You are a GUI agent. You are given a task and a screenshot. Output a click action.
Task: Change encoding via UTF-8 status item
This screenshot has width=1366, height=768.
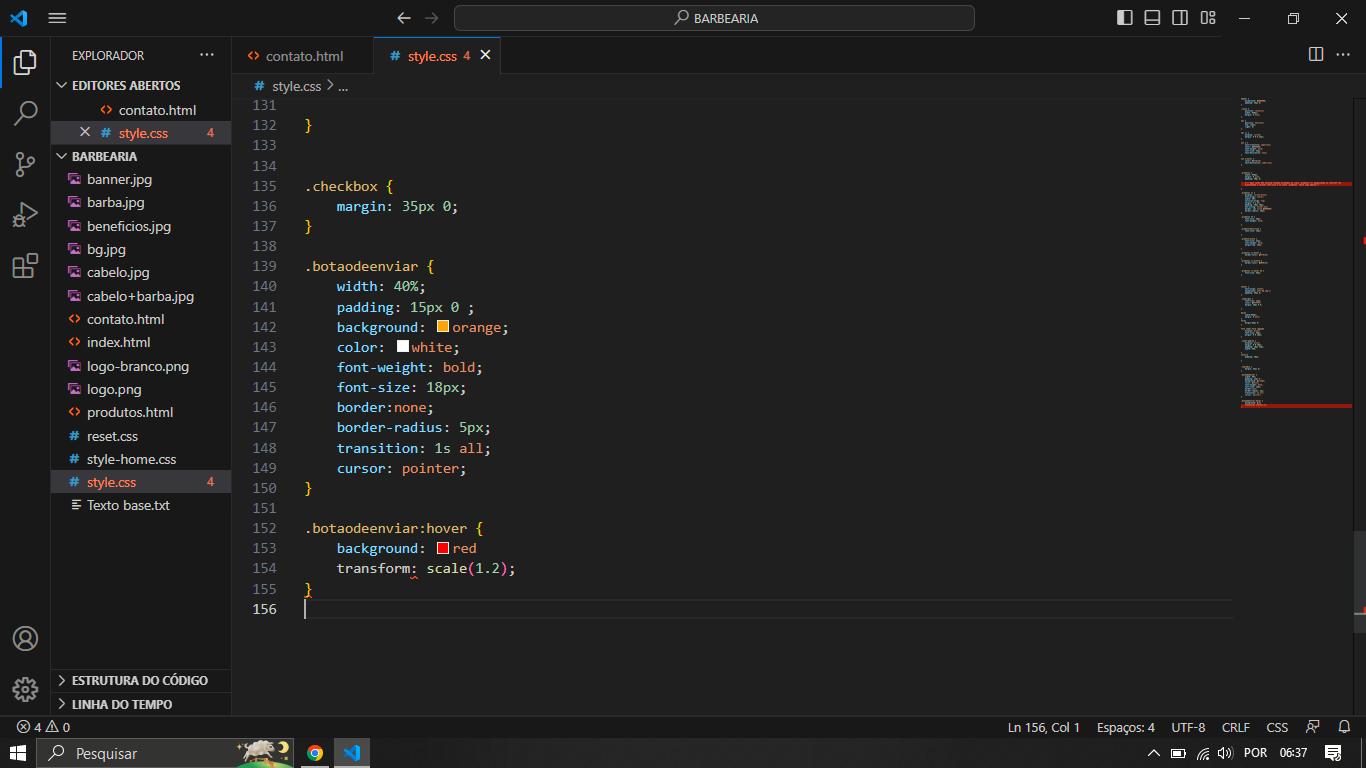pos(1188,727)
